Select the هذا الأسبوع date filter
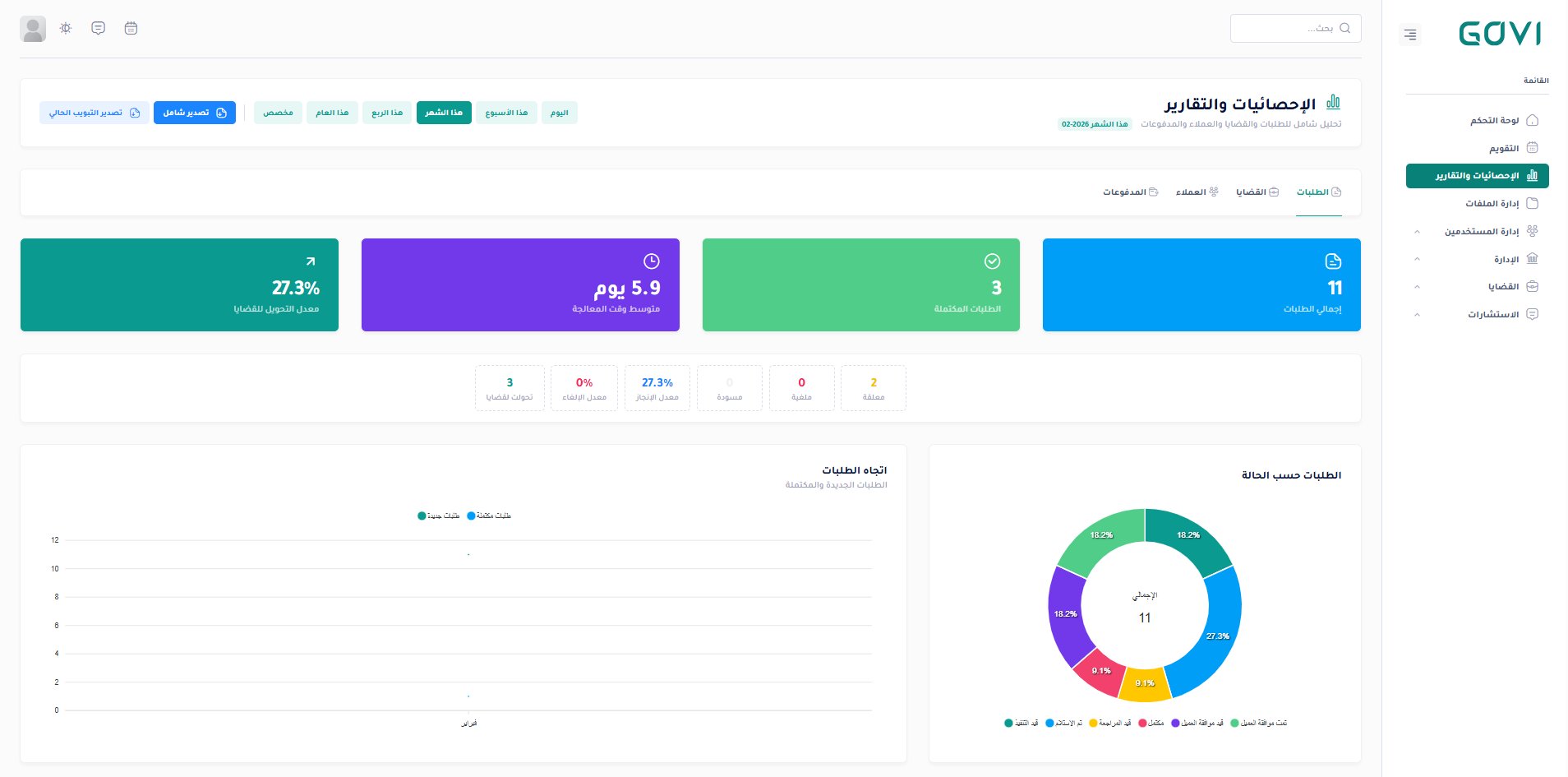The width and height of the screenshot is (1568, 777). click(x=506, y=113)
